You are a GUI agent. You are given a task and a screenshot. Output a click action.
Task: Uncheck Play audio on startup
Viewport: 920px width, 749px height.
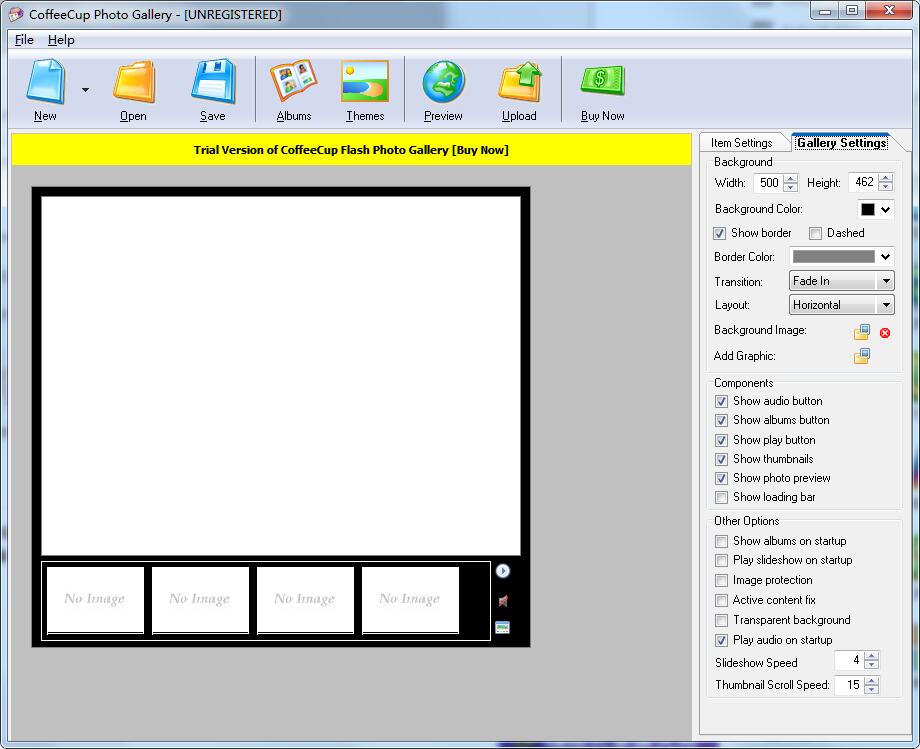coord(721,640)
